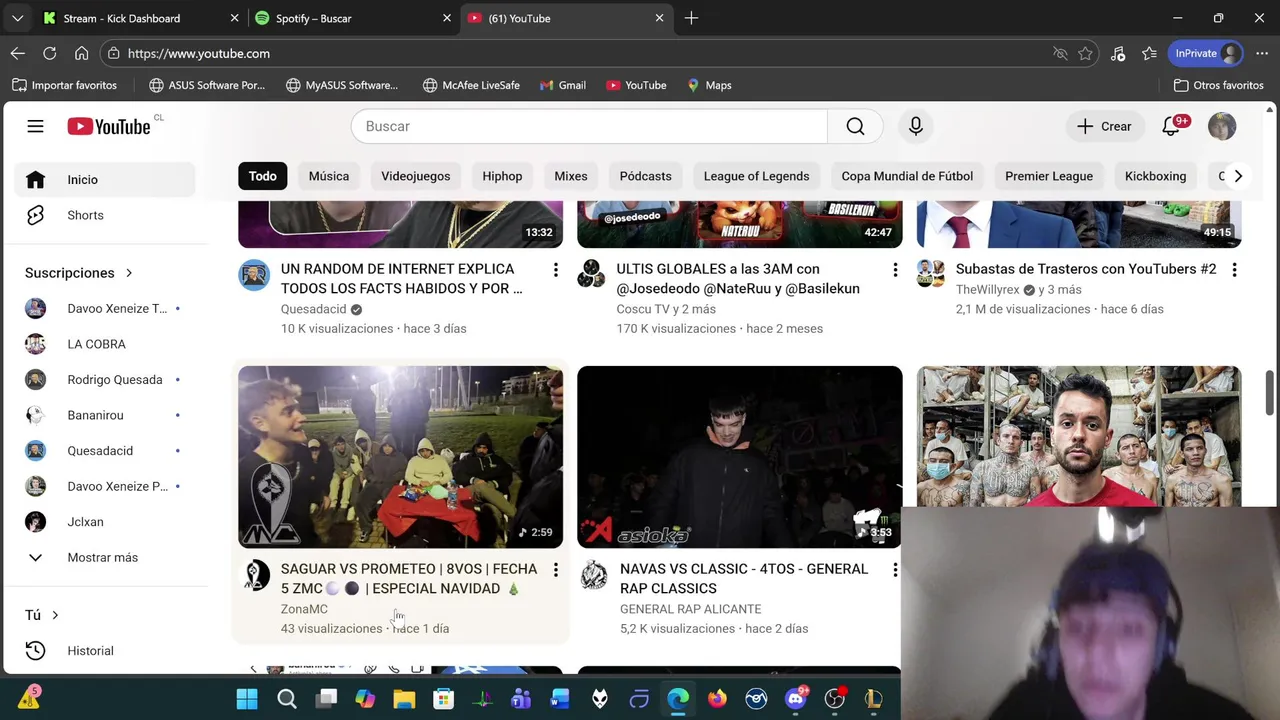Click the TheWillyrex channel name
1280x720 pixels.
pyautogui.click(x=988, y=290)
